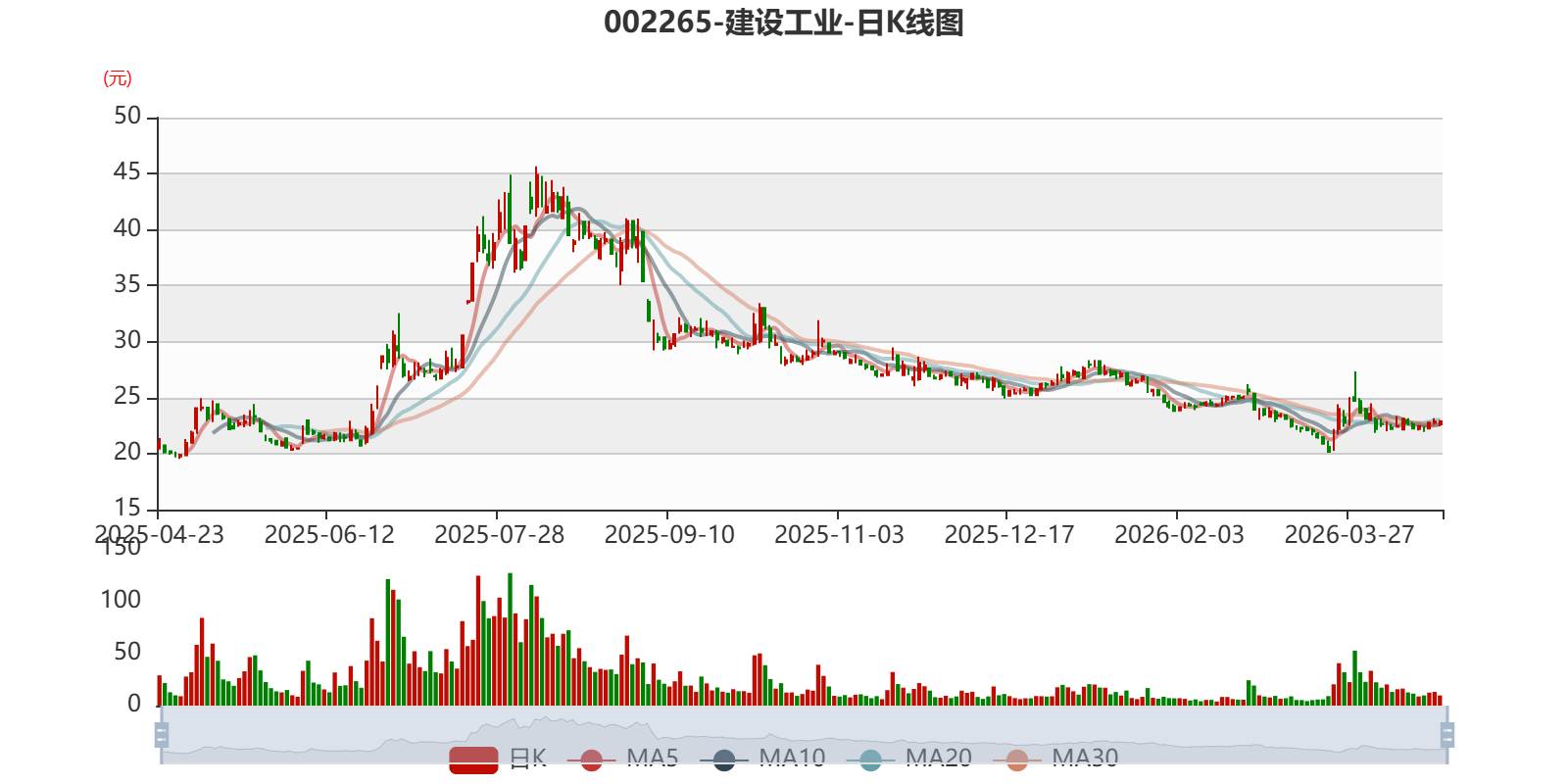Image resolution: width=1568 pixels, height=784 pixels.
Task: Click the 100 volume axis label
Action: tap(121, 599)
